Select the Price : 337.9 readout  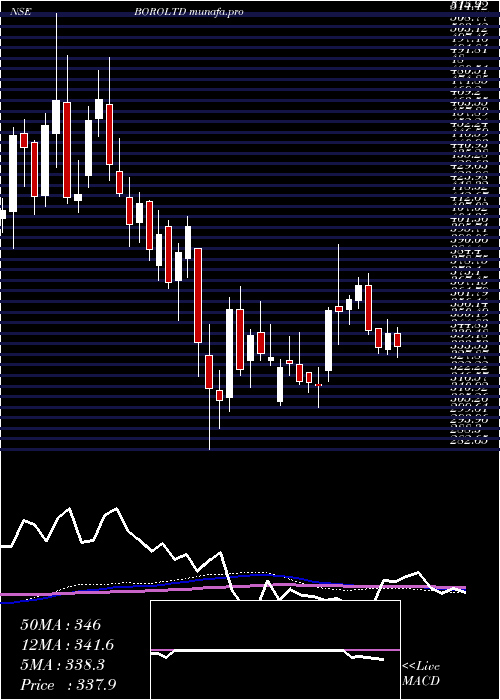tap(69, 685)
